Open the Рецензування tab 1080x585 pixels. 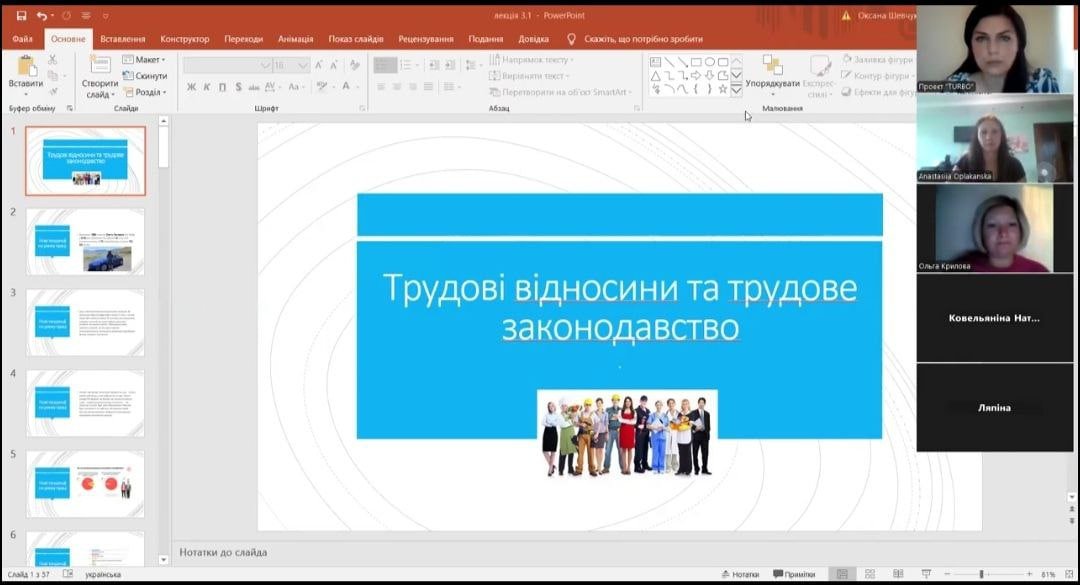426,39
